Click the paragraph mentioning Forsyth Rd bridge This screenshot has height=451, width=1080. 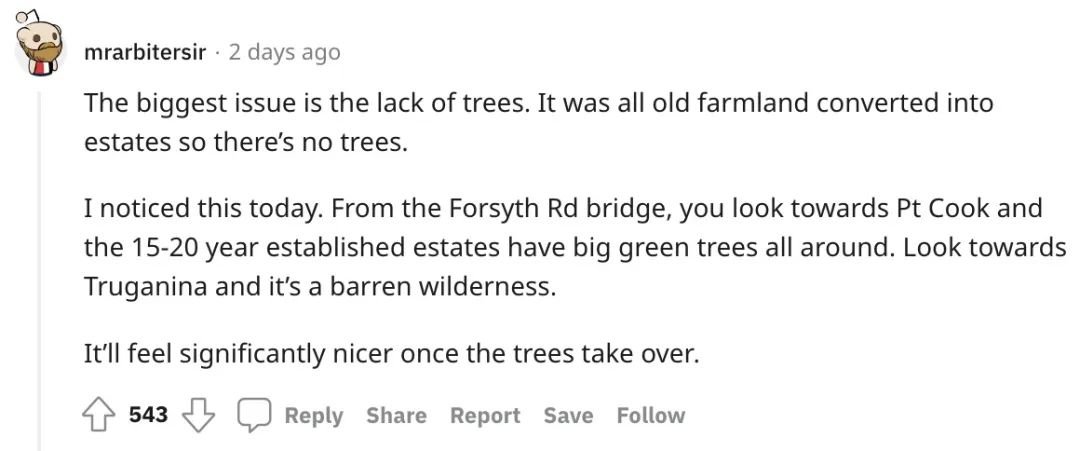[575, 247]
